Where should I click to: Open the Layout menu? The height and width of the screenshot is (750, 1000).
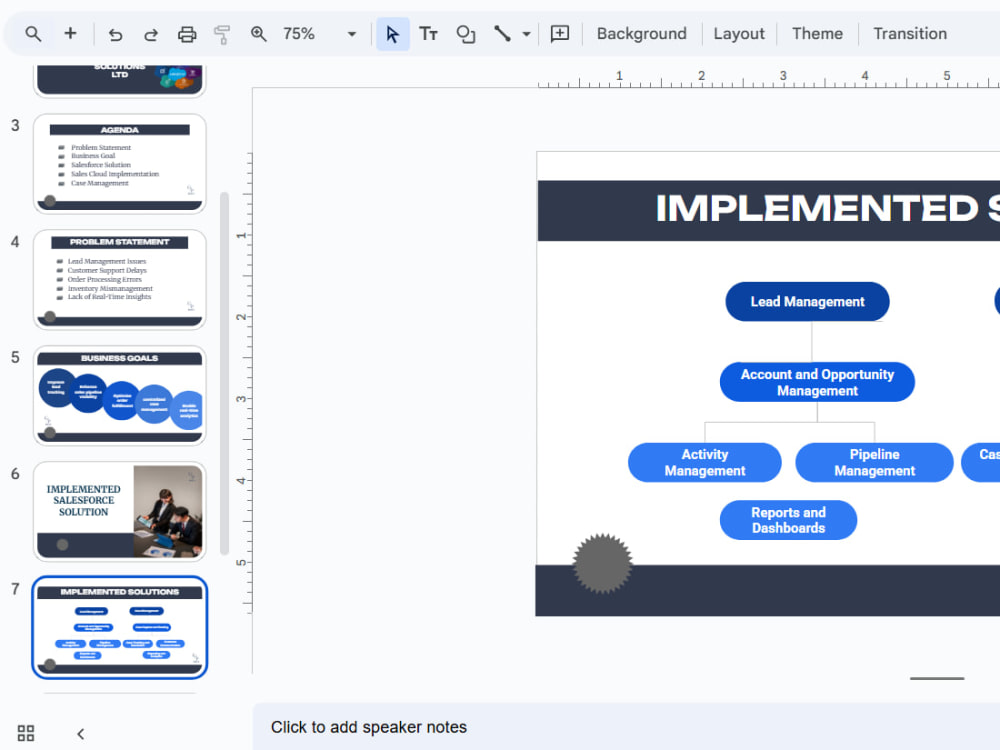739,34
